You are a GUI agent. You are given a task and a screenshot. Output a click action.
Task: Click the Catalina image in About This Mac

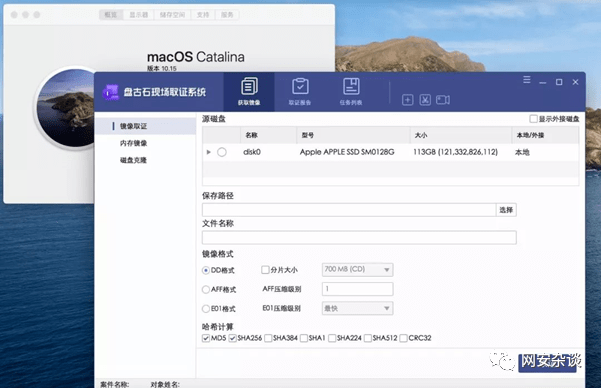tap(65, 107)
